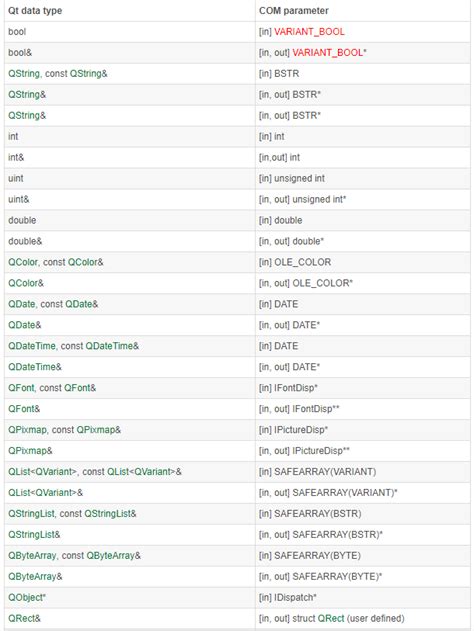Select the QFont link in the [in] IFontDisp* row

tap(21, 388)
